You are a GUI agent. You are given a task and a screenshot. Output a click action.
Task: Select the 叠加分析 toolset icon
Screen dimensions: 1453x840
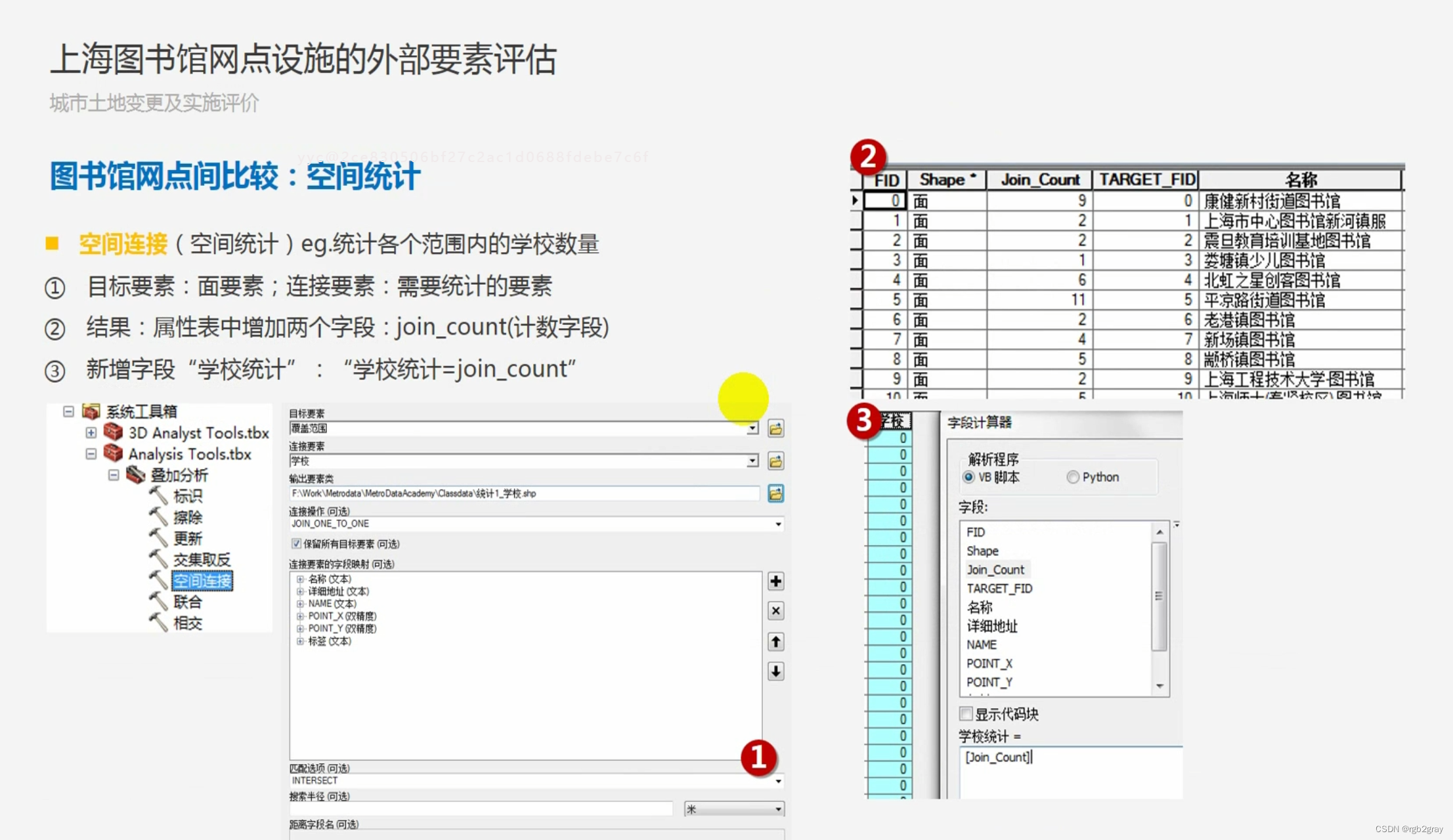[x=135, y=474]
